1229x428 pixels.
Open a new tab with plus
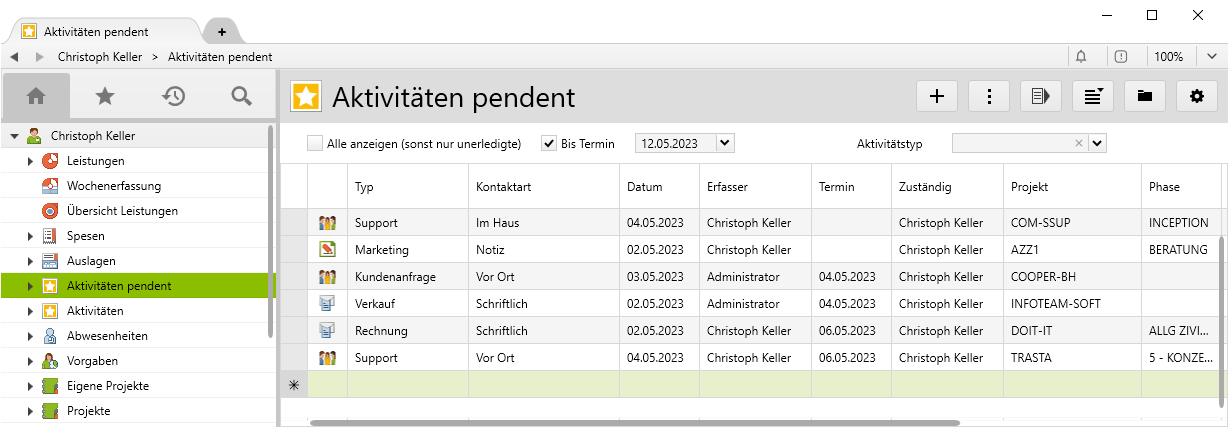point(222,31)
